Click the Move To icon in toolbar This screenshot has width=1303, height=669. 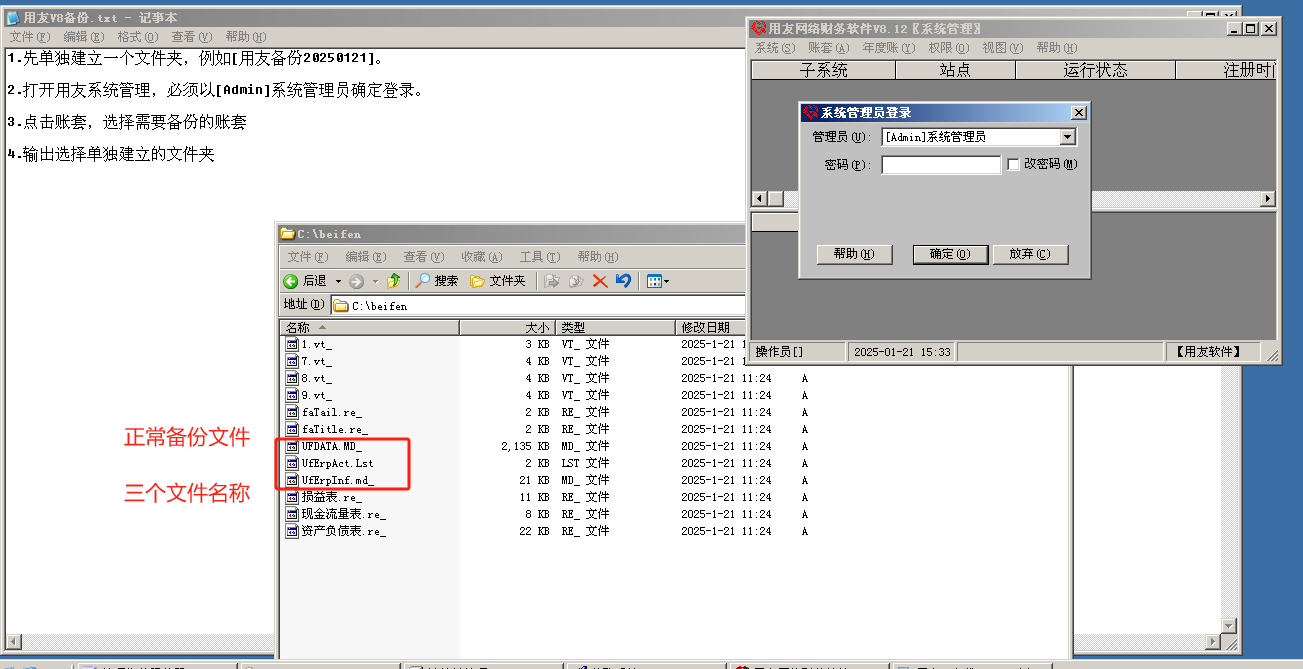click(x=551, y=281)
